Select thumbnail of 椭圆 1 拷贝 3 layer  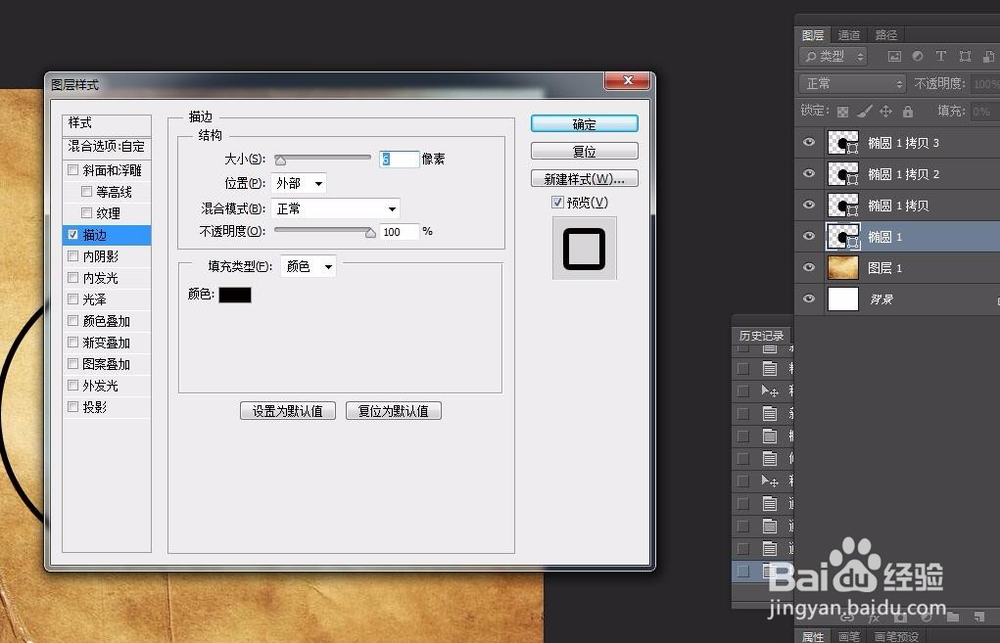point(843,142)
